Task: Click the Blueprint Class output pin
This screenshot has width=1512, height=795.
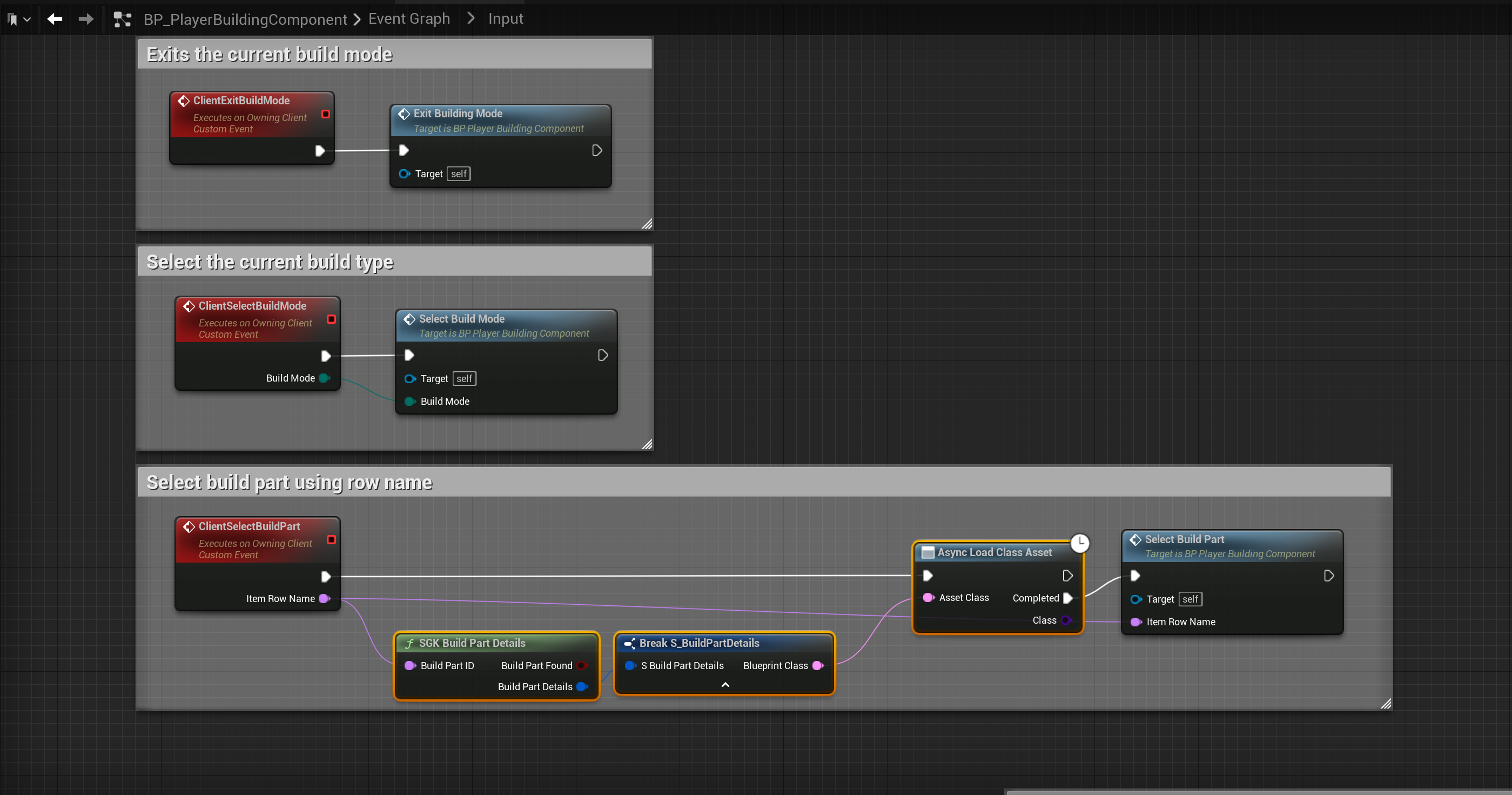Action: click(818, 665)
